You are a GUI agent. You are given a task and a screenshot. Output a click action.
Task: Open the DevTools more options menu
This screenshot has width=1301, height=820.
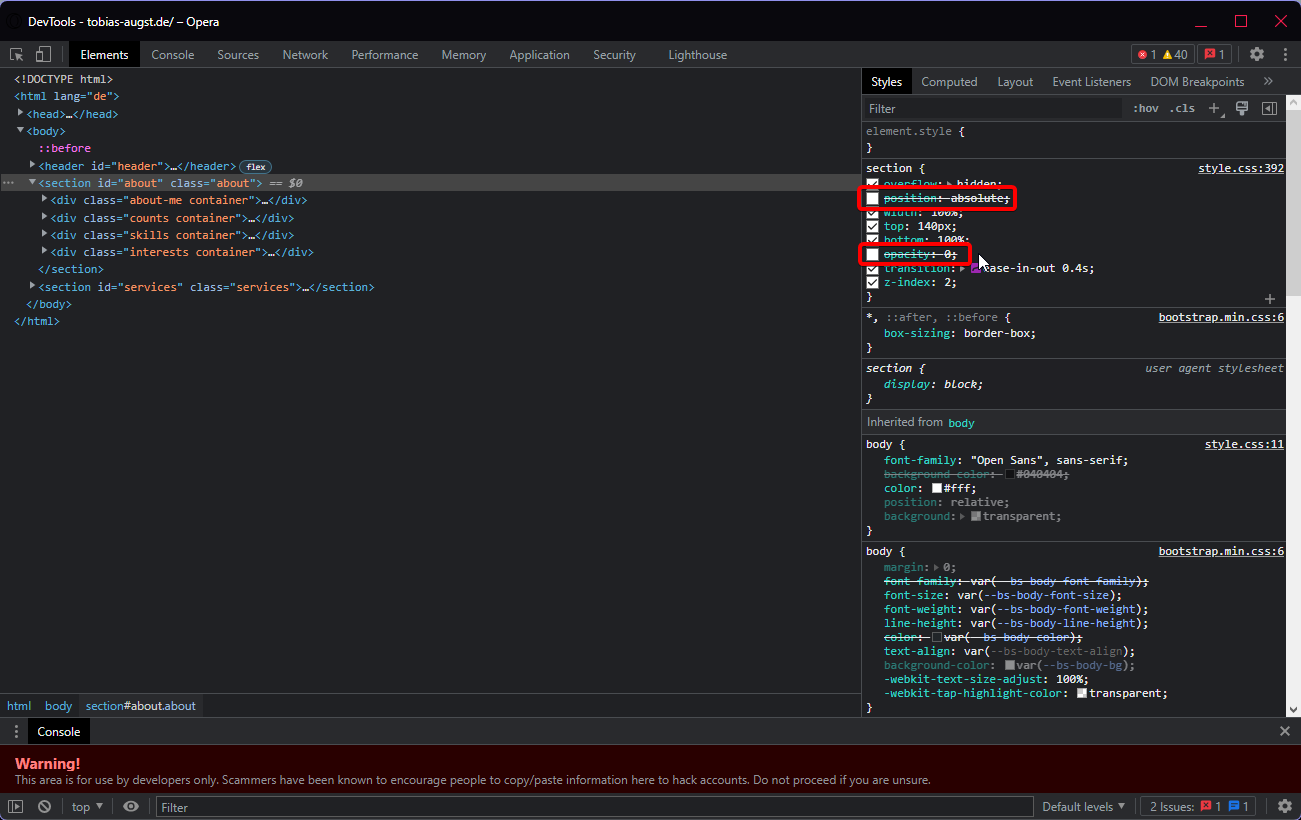[1284, 55]
